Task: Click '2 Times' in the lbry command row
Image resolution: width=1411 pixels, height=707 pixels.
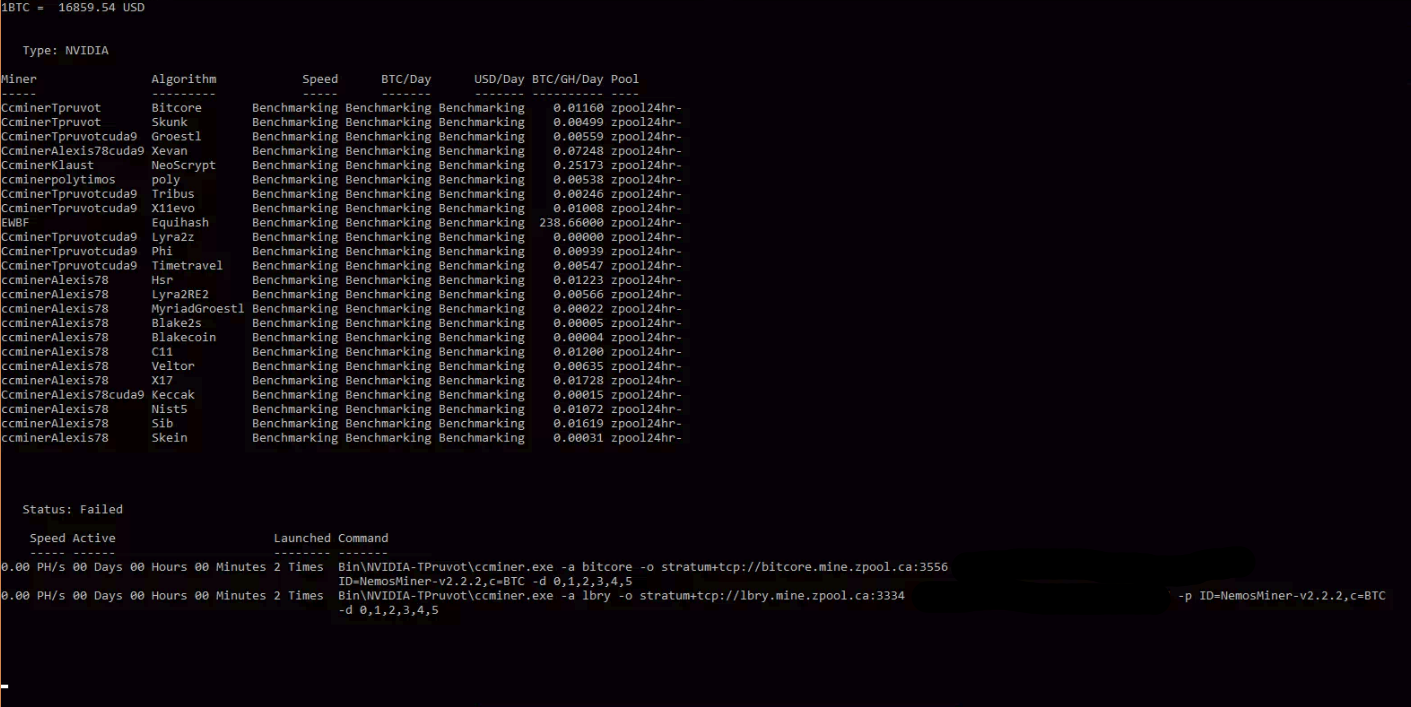Action: [x=298, y=595]
